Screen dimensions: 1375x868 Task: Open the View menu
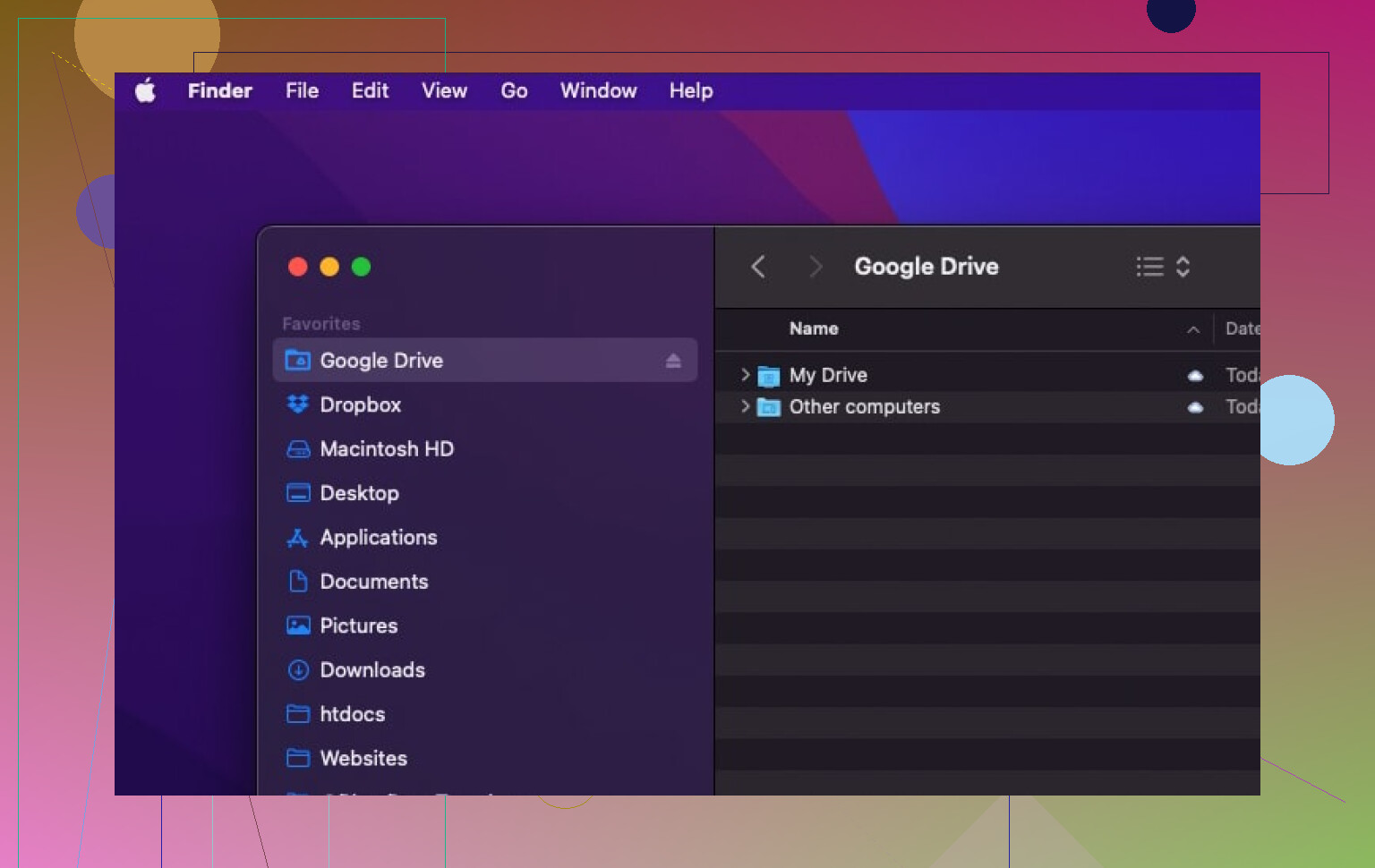(444, 91)
